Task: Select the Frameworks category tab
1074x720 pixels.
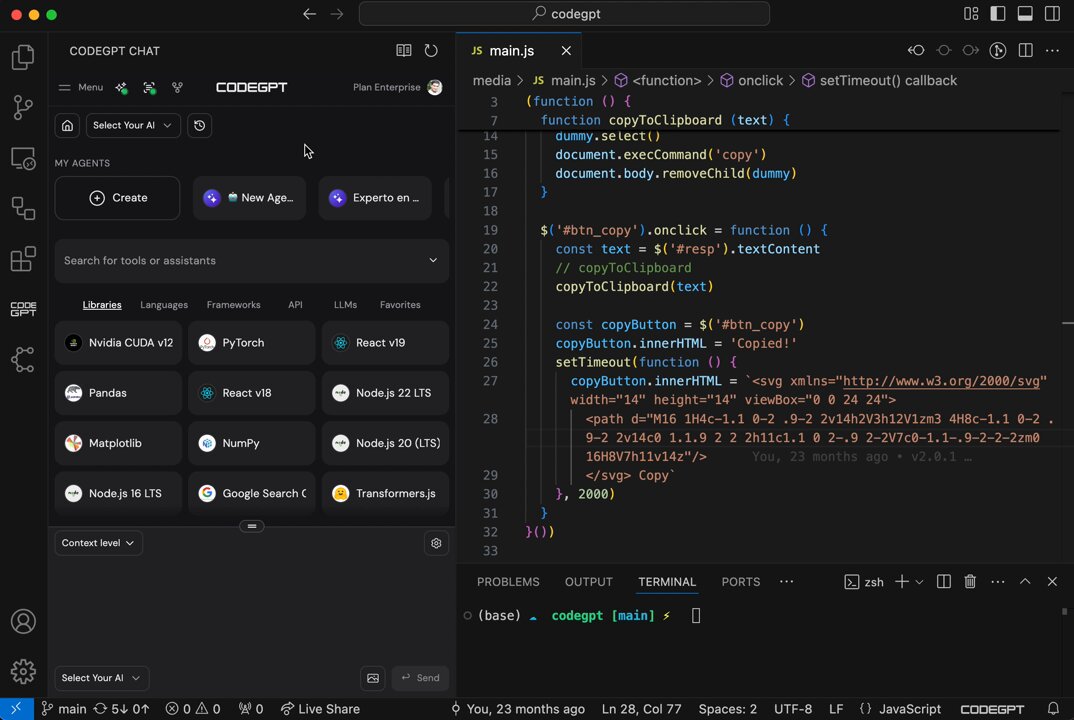Action: tap(234, 305)
